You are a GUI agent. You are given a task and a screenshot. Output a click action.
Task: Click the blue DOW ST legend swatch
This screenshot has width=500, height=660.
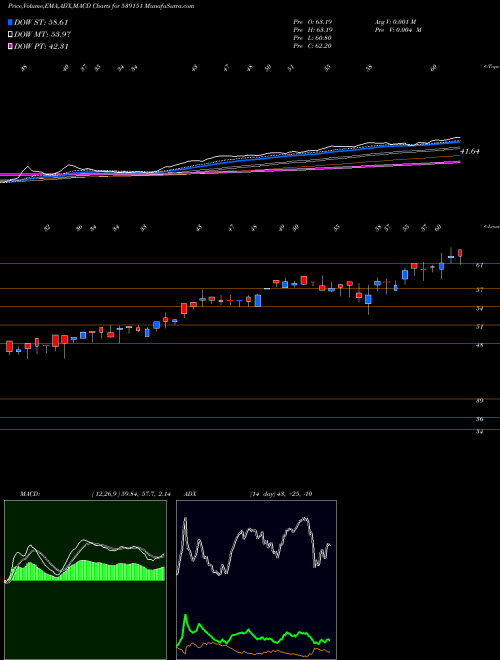[11, 22]
